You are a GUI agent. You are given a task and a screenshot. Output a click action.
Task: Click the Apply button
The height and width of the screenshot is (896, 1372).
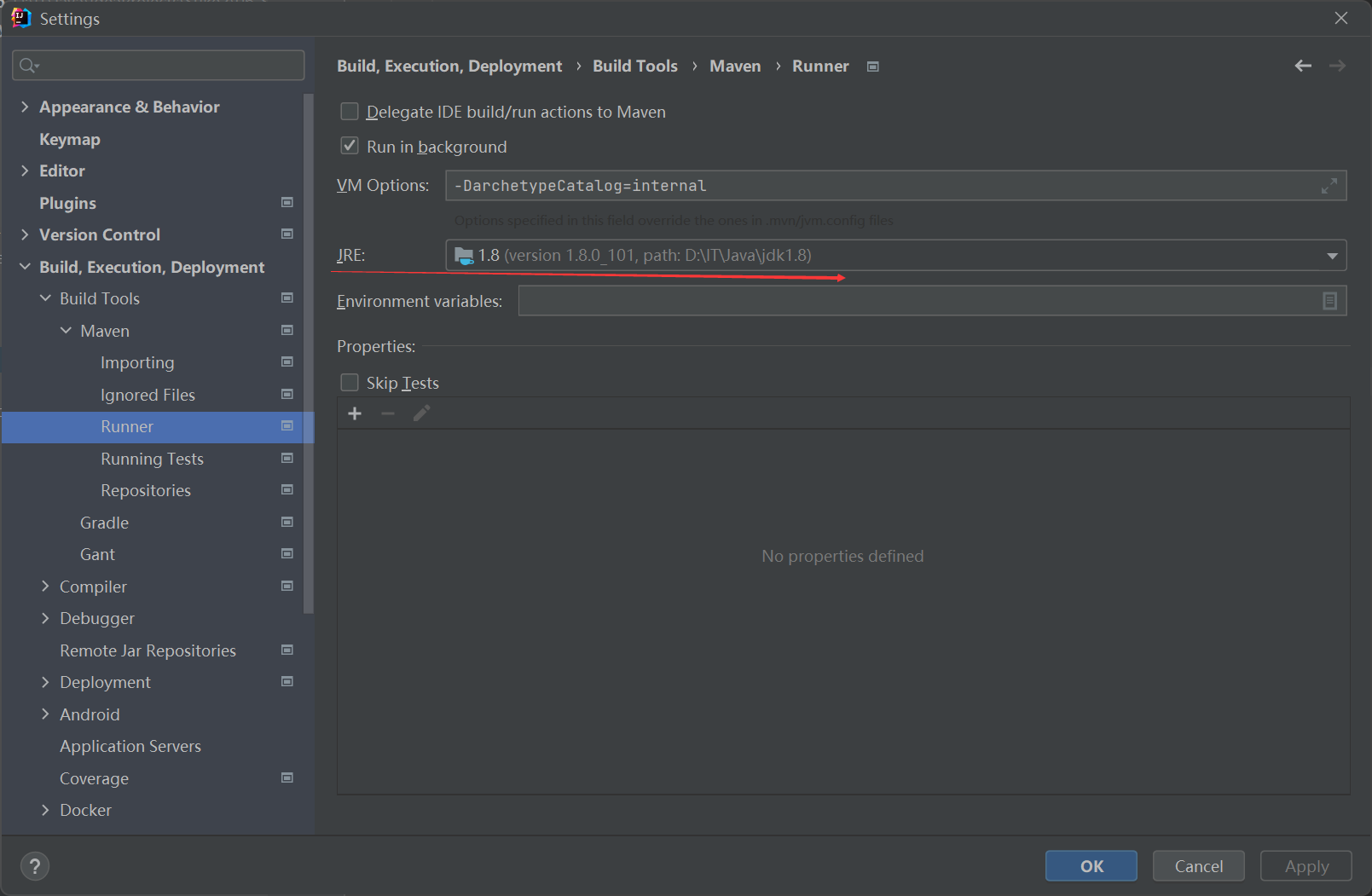pyautogui.click(x=1306, y=866)
